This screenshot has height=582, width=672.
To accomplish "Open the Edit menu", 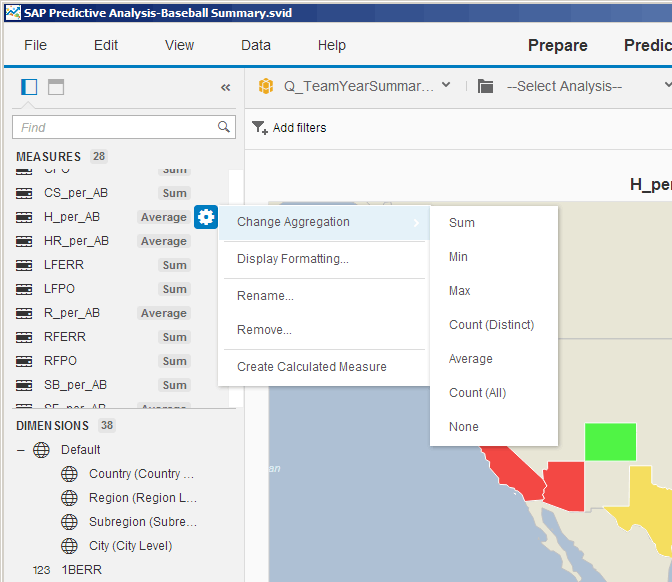I will 106,45.
